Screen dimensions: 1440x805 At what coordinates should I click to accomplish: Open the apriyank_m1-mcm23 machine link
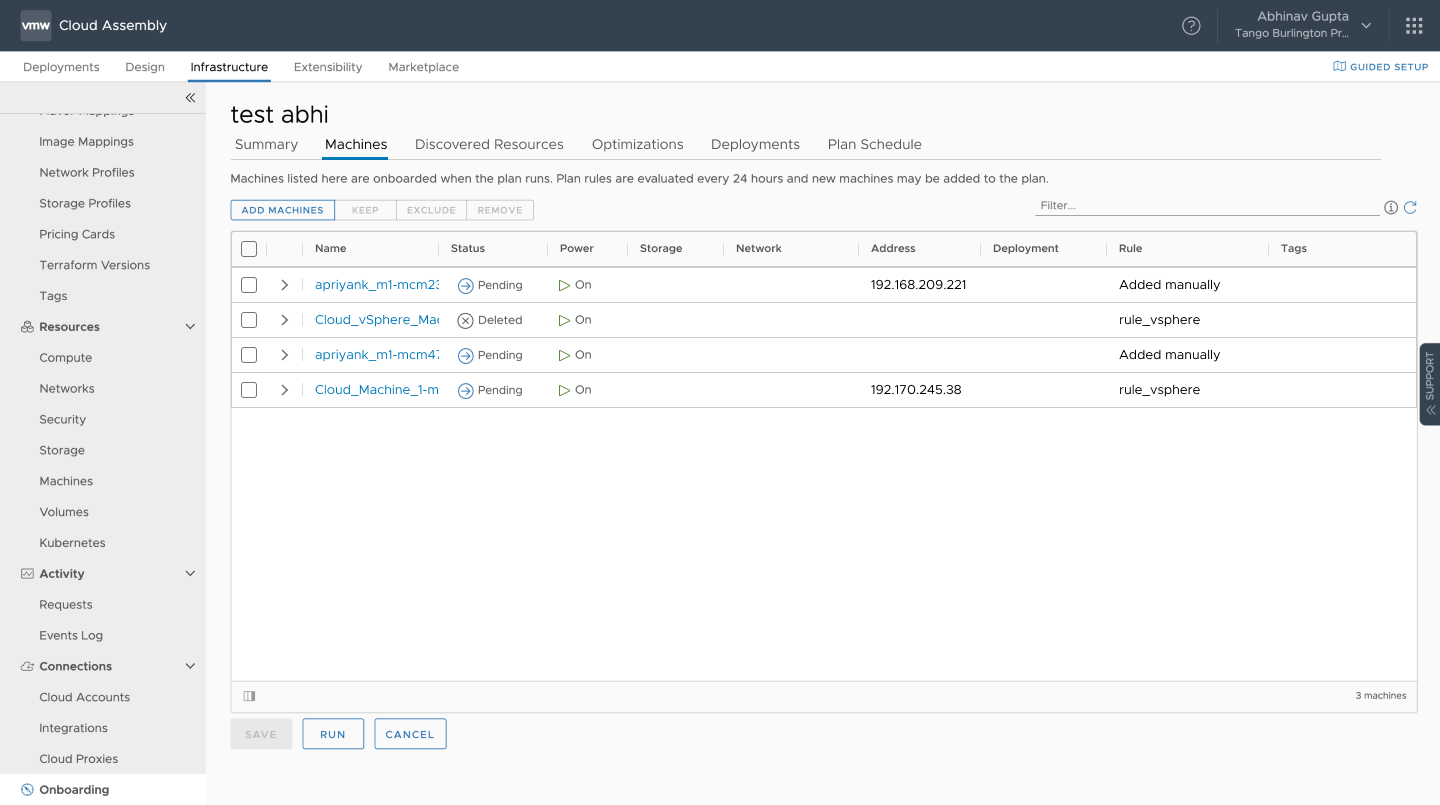click(377, 285)
